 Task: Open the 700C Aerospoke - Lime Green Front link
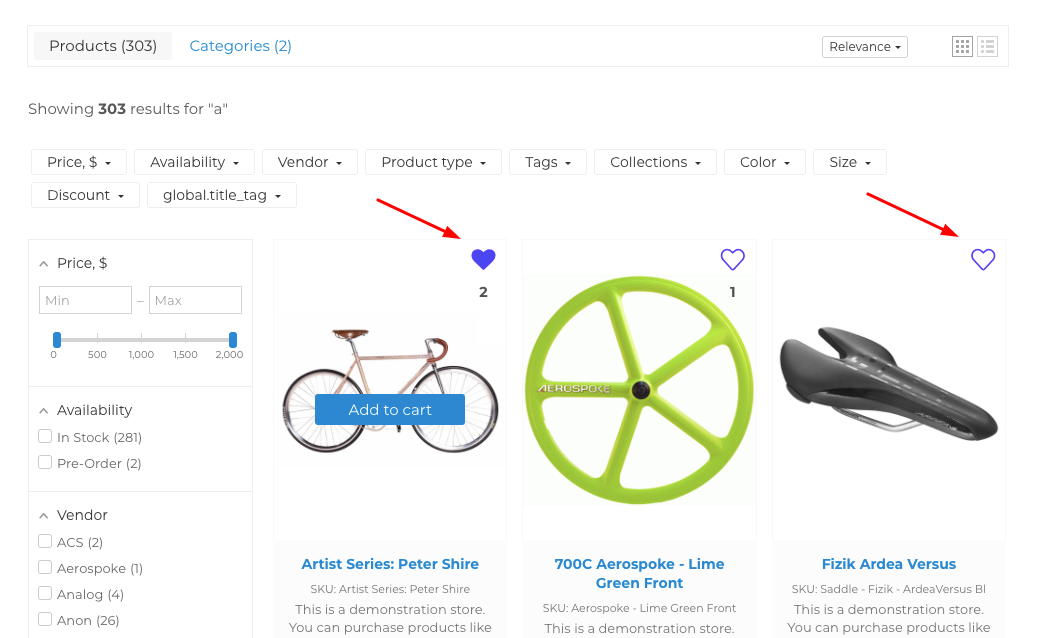(x=639, y=573)
